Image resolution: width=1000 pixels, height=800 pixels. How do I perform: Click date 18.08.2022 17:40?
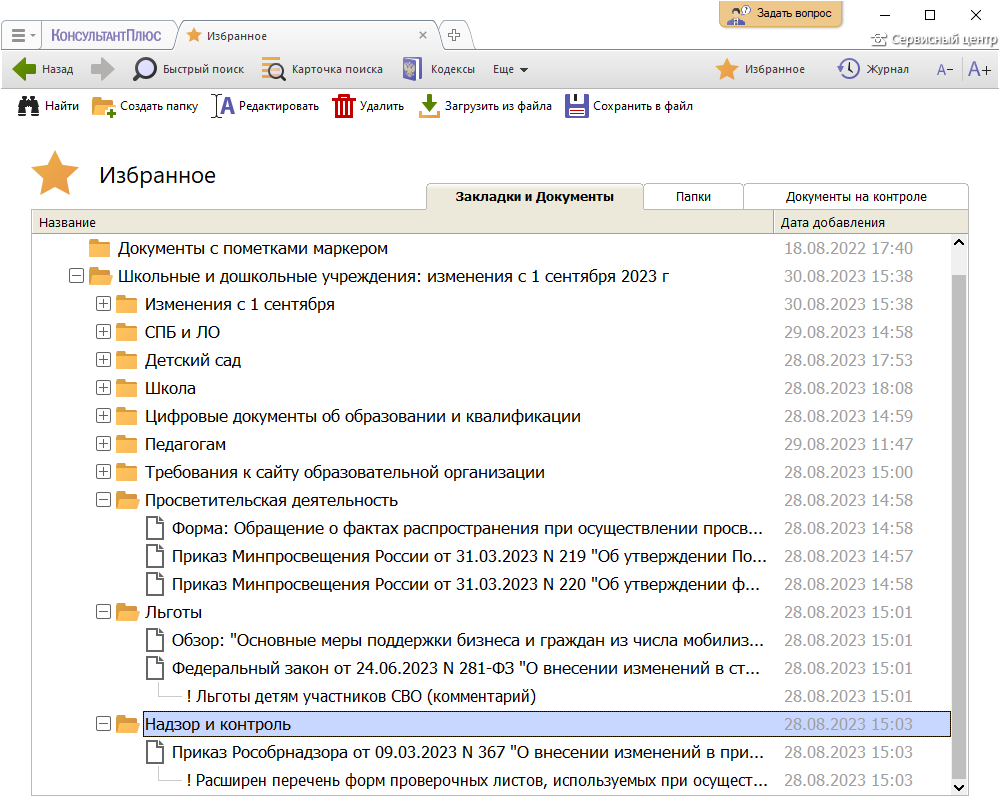[x=848, y=248]
